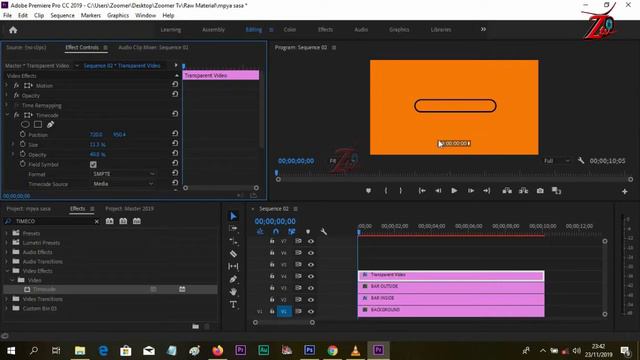
Task: Select the Track Select Forward tool
Action: tap(233, 229)
